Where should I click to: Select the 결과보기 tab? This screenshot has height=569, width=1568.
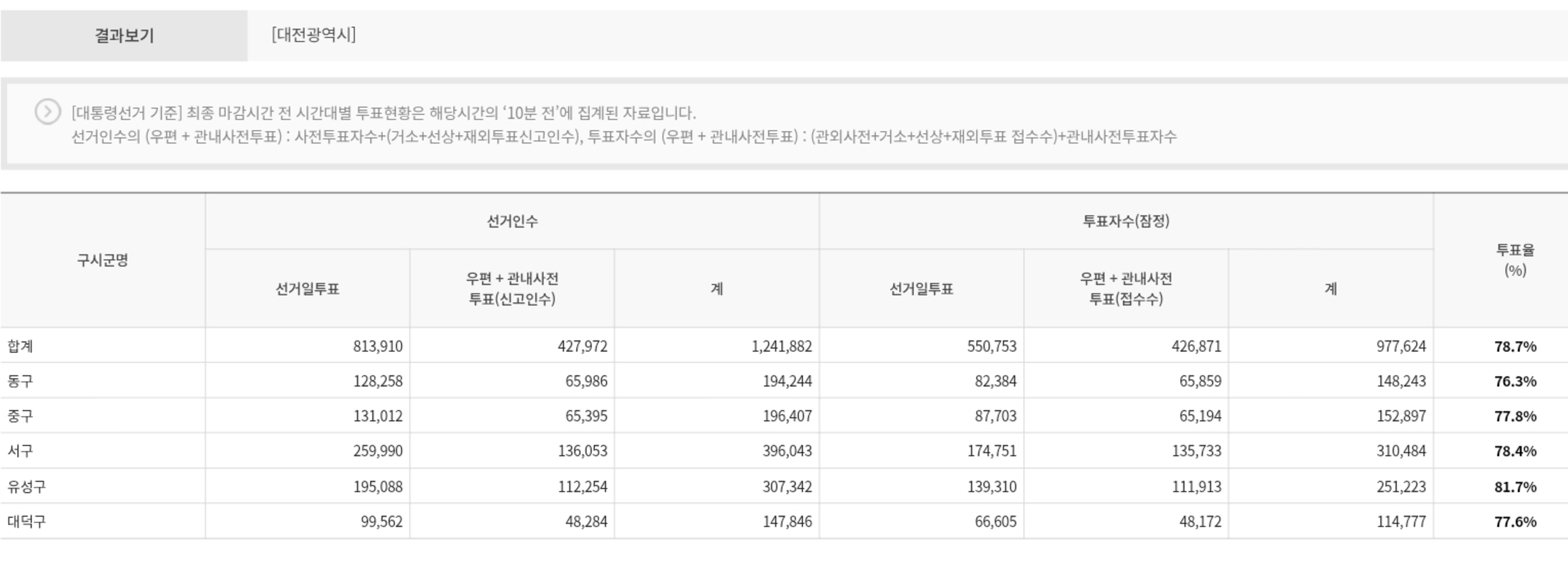(124, 35)
